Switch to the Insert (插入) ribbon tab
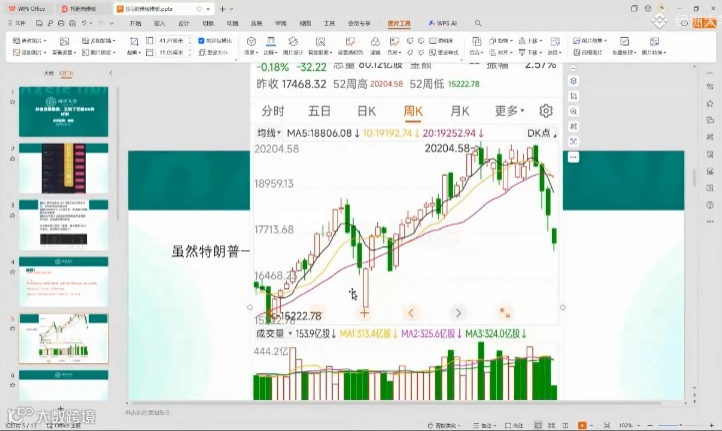 159,23
